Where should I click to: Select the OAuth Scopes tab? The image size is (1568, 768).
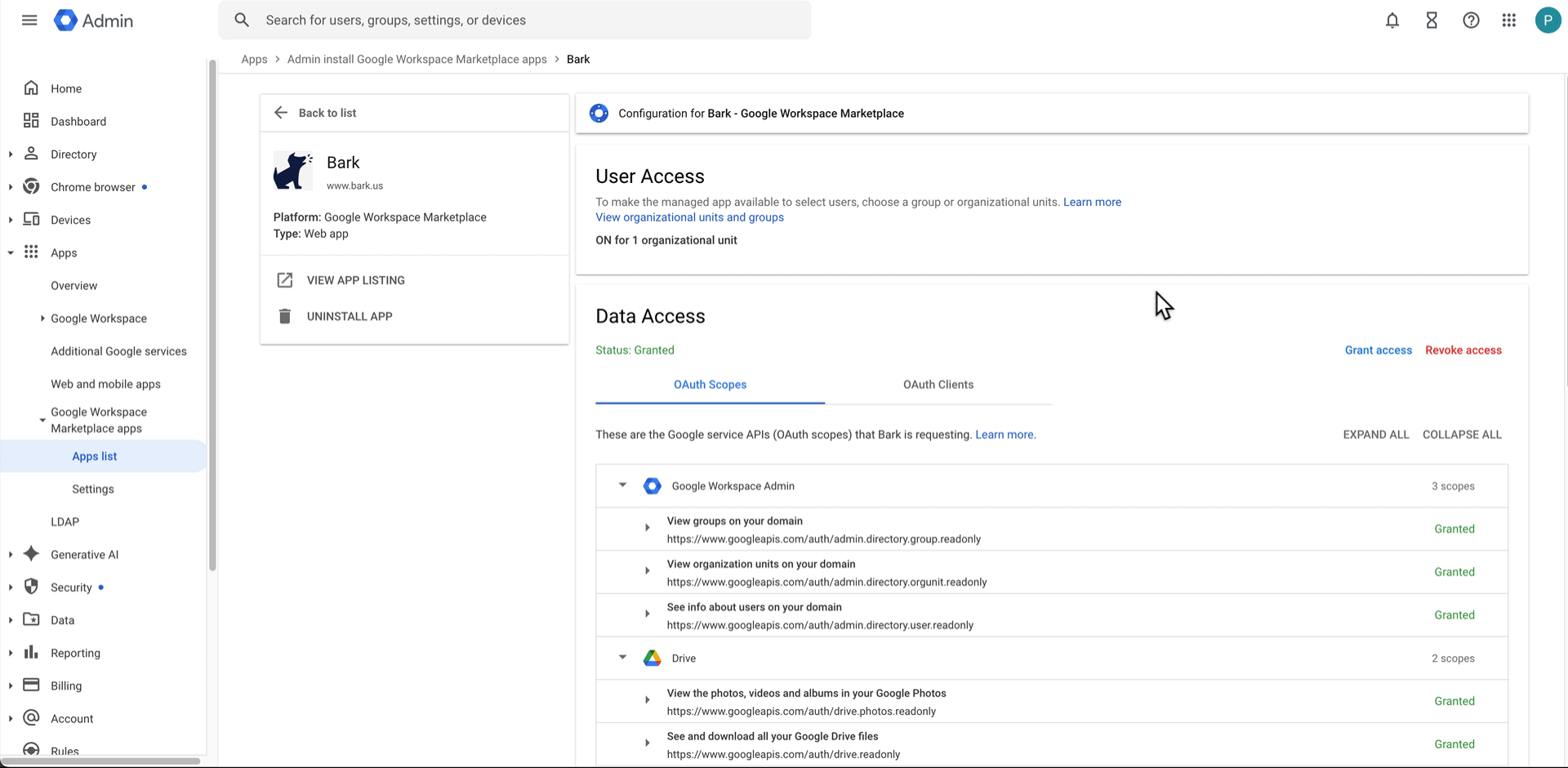pos(710,385)
